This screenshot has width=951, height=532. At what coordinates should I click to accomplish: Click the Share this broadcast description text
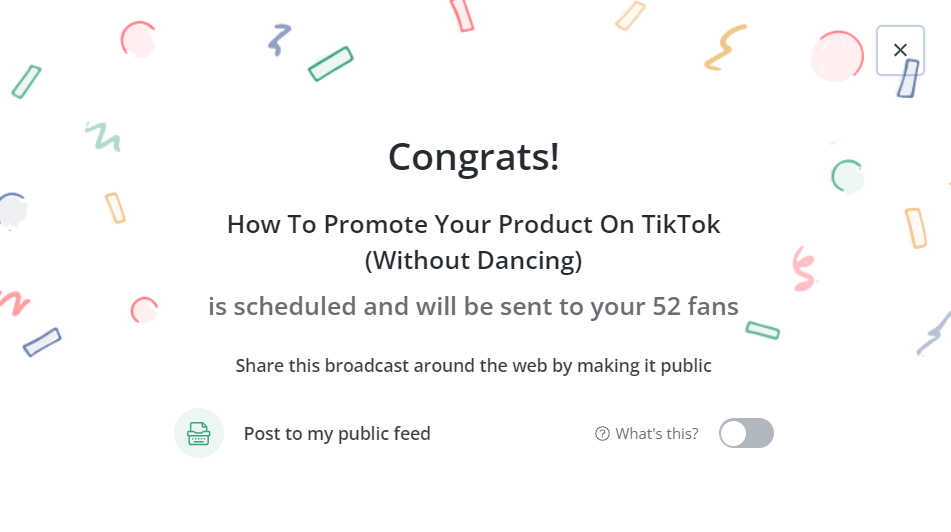click(474, 365)
